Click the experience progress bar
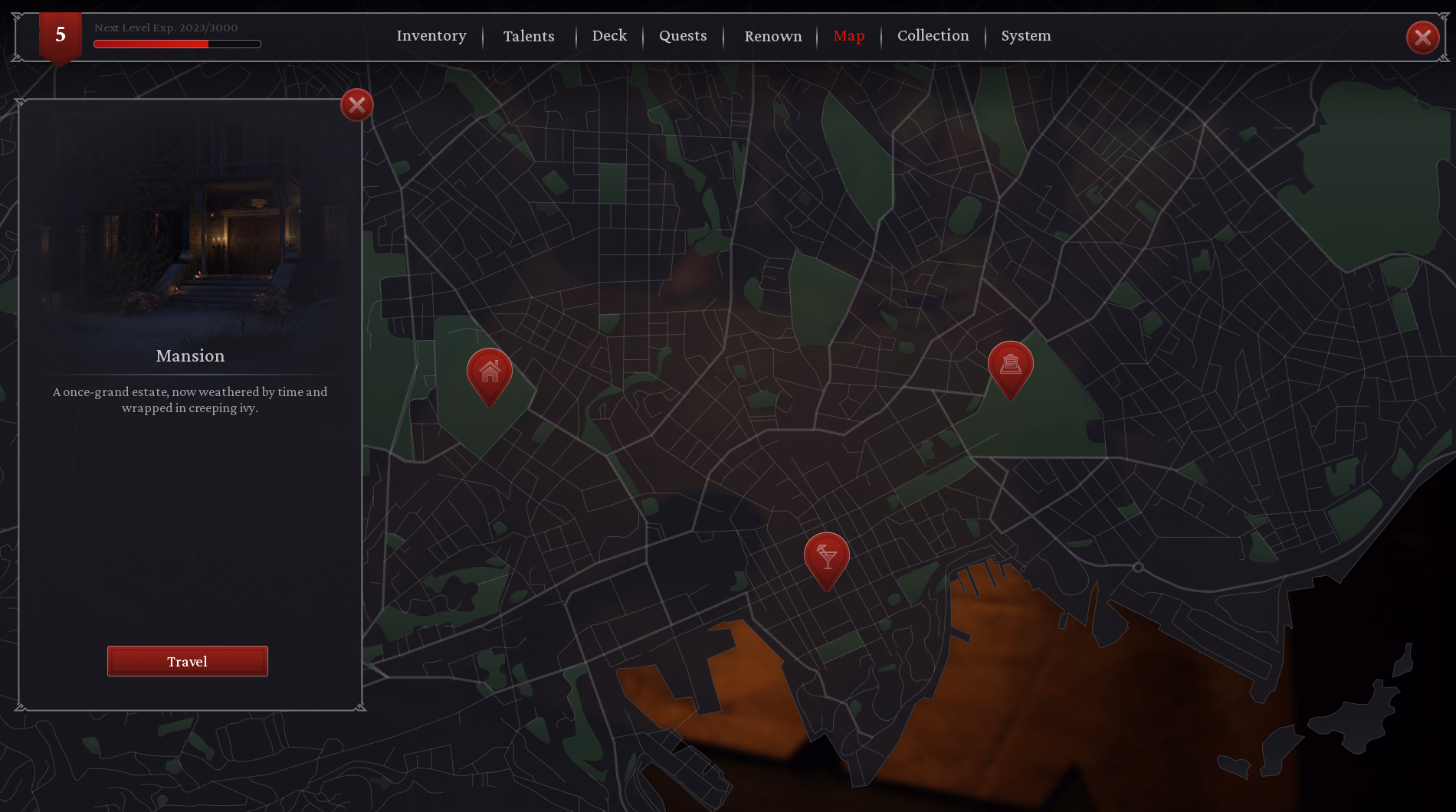Screen dimensions: 1456x812 [177, 44]
